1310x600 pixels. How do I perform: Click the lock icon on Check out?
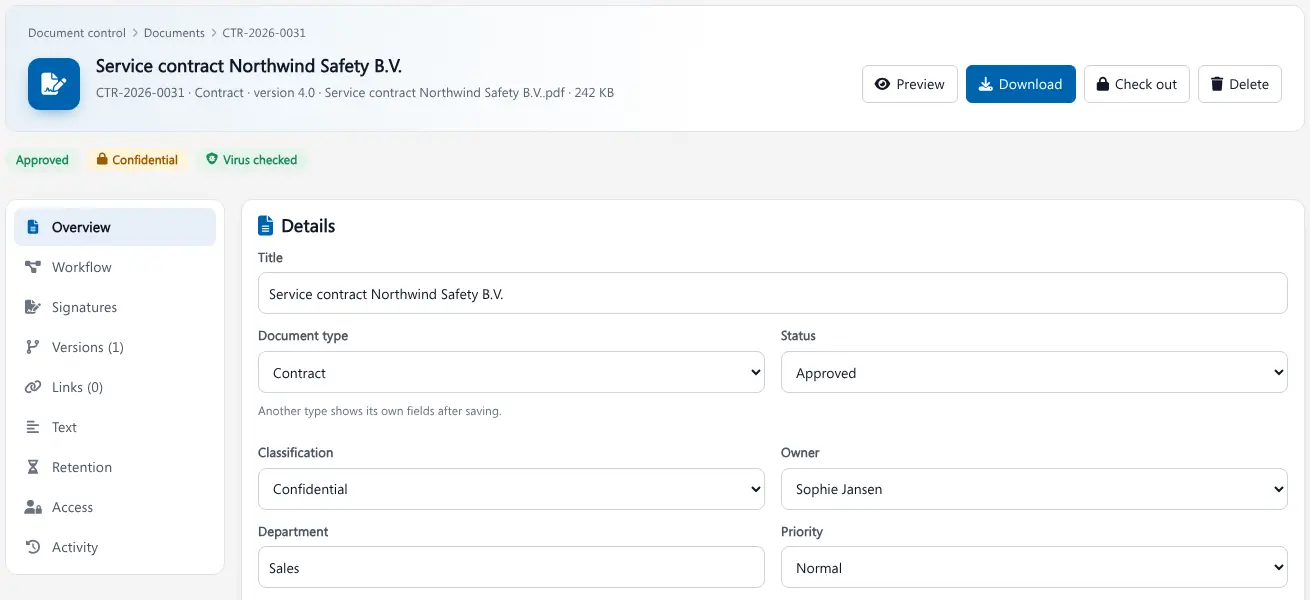1102,84
